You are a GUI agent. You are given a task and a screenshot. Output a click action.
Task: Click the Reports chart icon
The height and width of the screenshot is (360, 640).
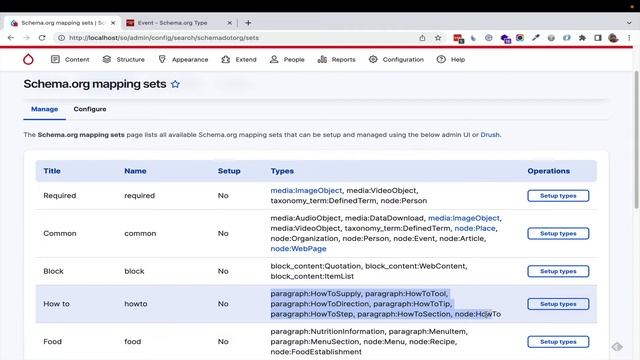322,60
